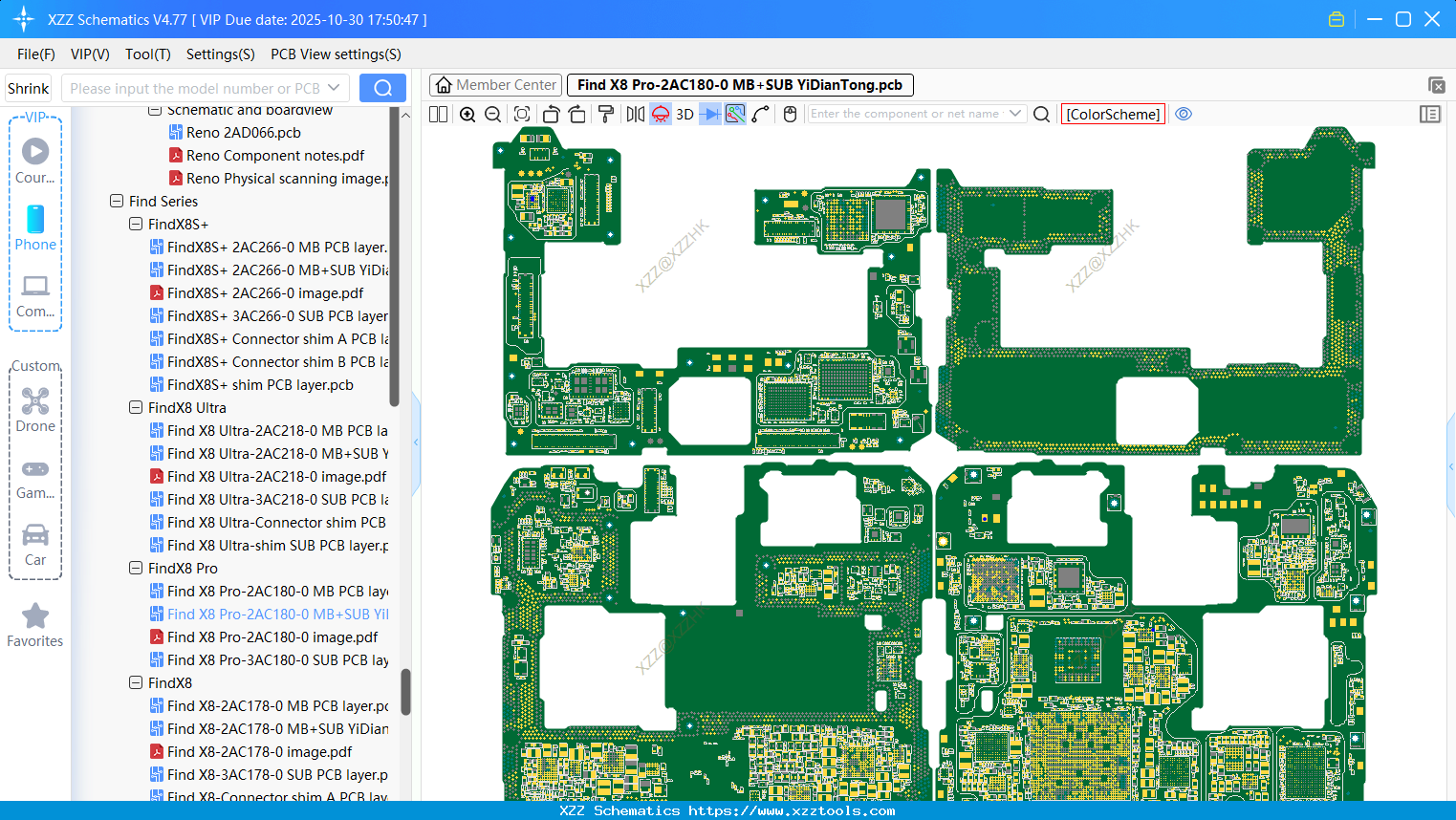Open Reno 2AD066.pcb file
Screen dimensions: 1456x820
[235, 133]
